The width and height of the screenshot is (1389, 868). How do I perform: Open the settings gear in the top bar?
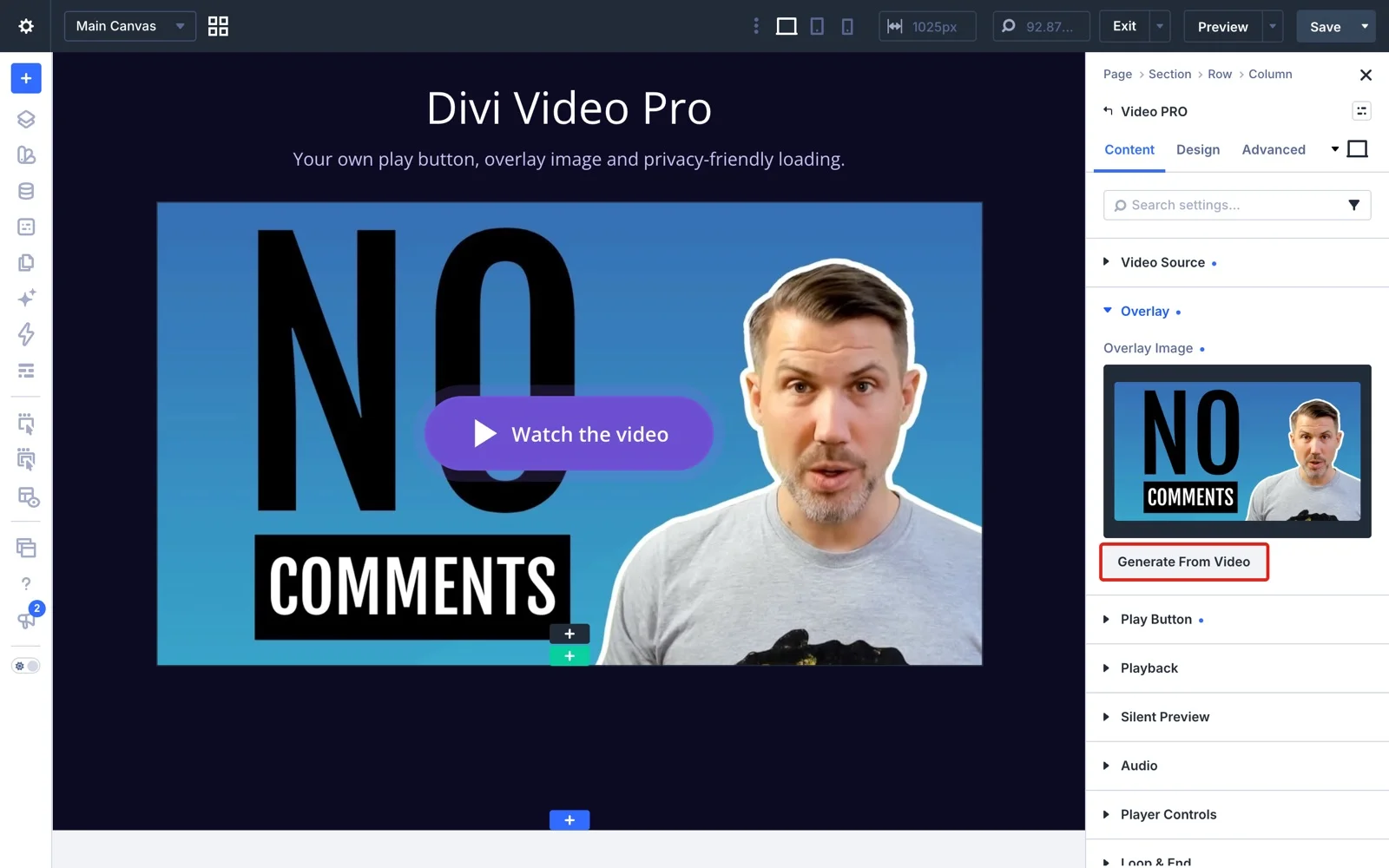26,26
